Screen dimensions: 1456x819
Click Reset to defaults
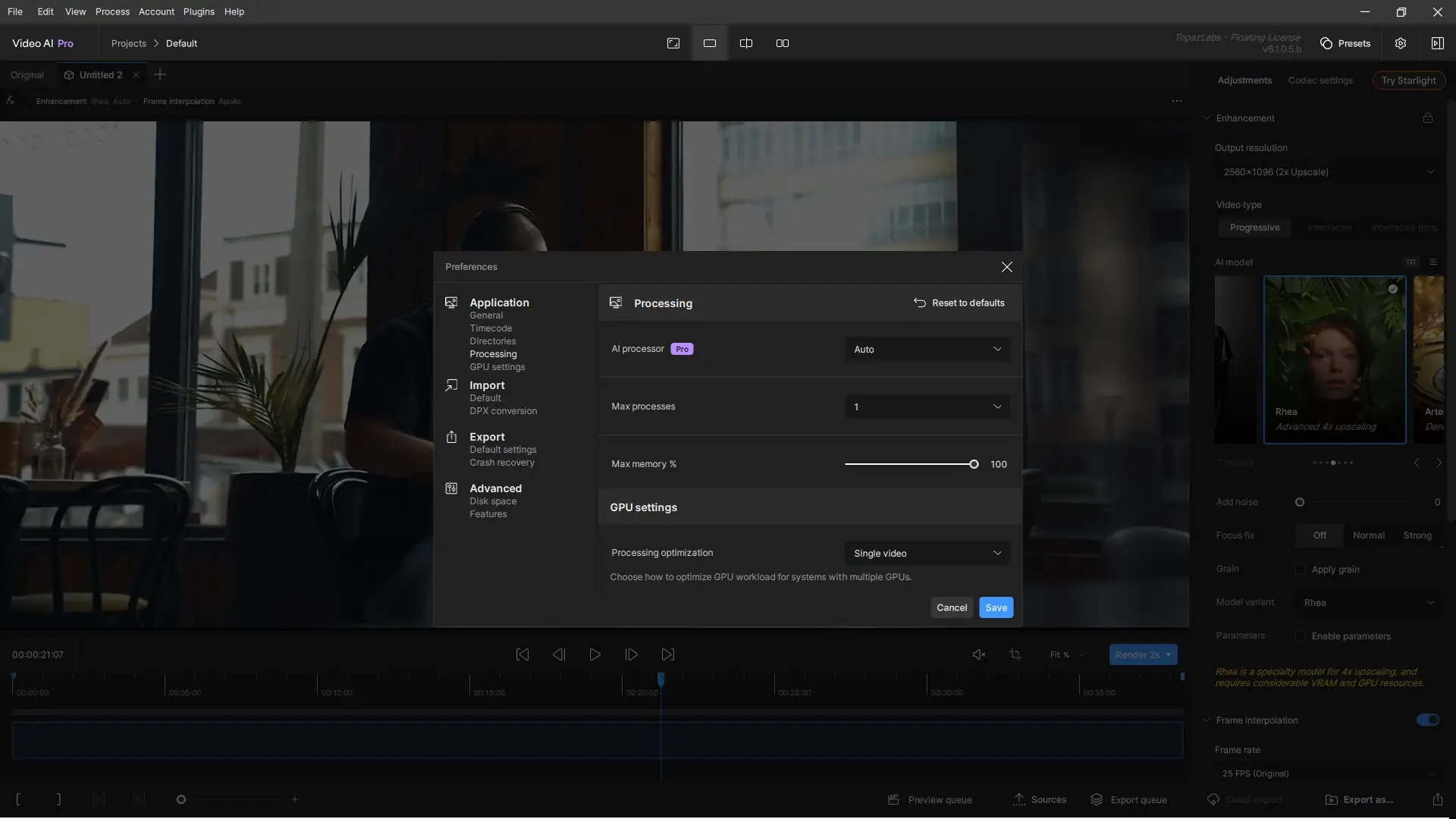[959, 303]
